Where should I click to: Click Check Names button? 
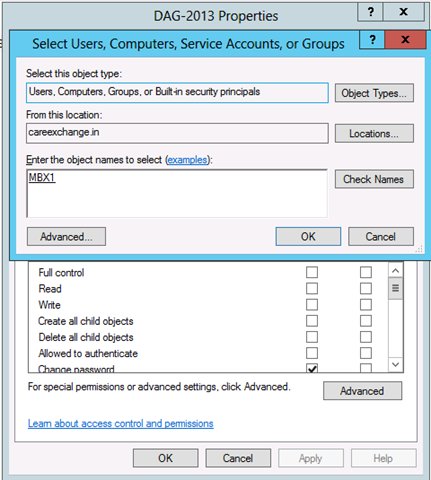click(374, 179)
